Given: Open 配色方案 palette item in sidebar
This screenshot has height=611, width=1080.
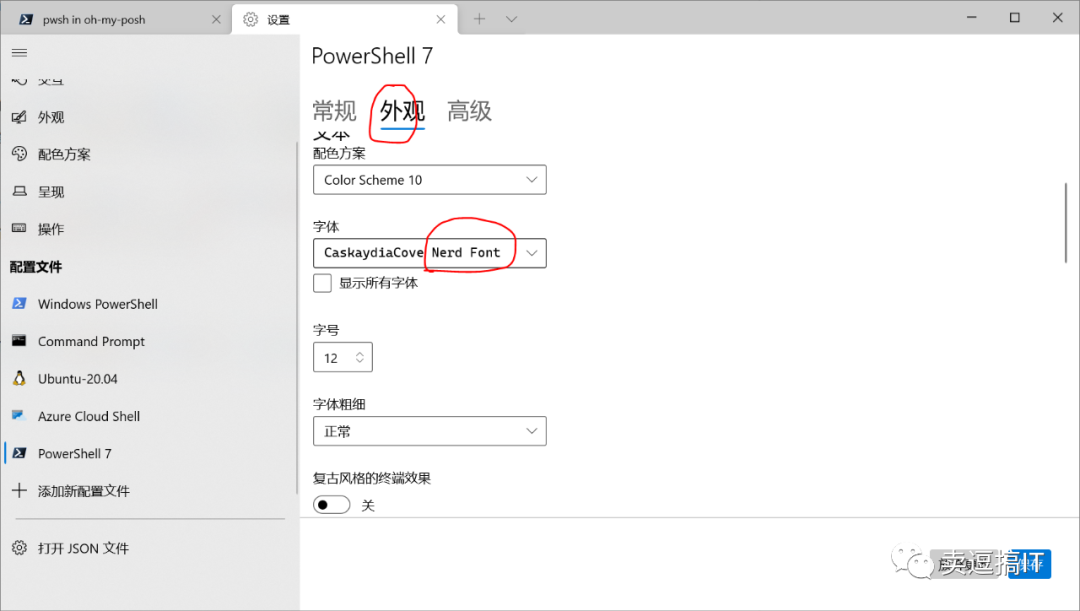Looking at the screenshot, I should tap(148, 154).
